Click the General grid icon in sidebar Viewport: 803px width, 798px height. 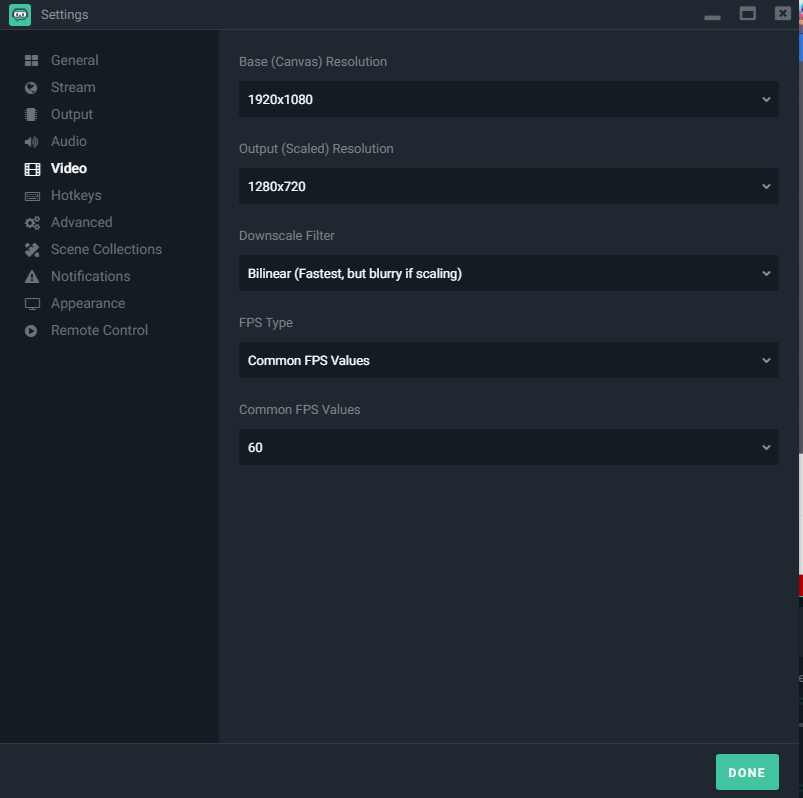[x=32, y=61]
